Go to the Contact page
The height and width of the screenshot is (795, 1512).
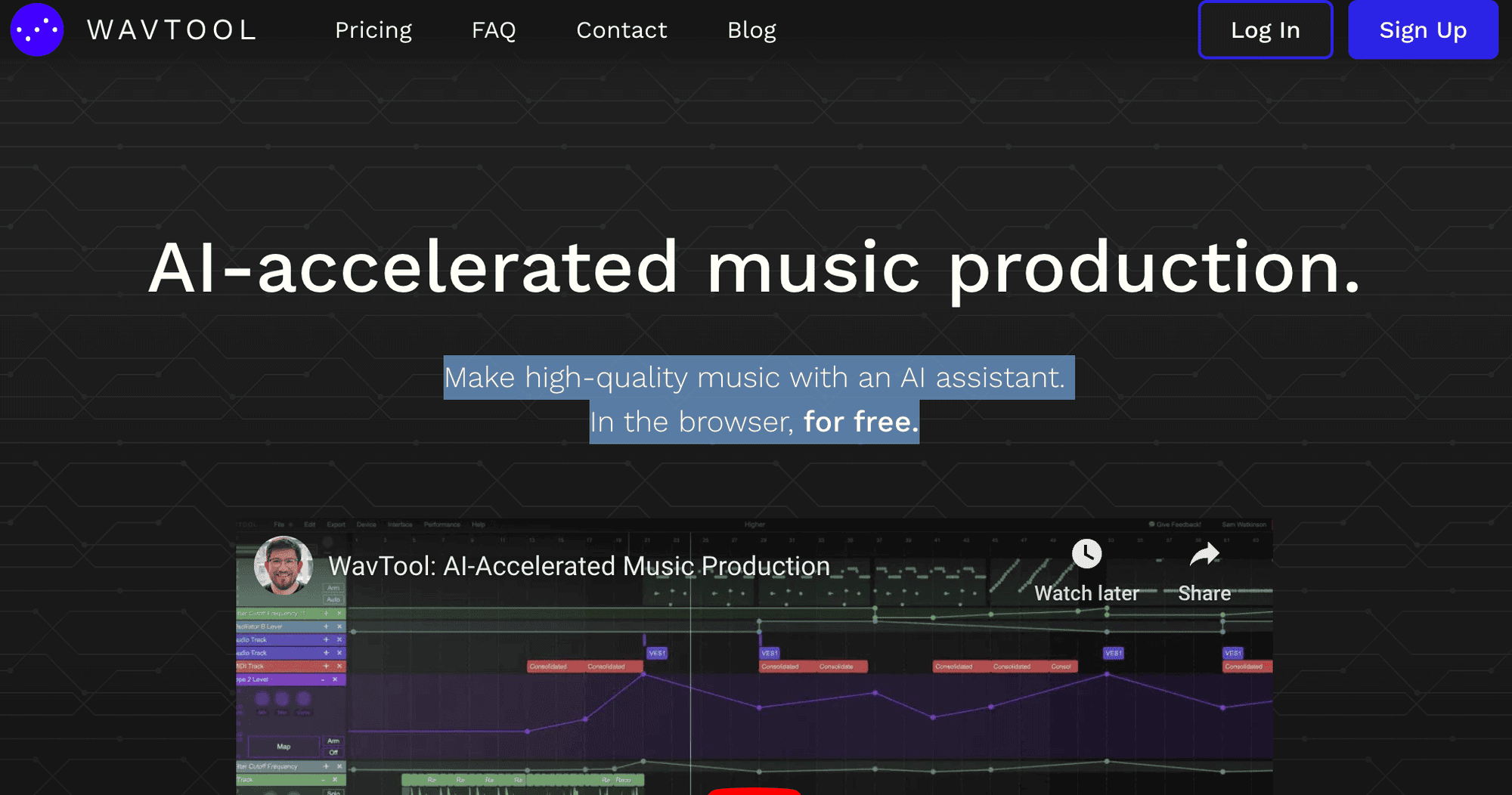click(x=621, y=30)
